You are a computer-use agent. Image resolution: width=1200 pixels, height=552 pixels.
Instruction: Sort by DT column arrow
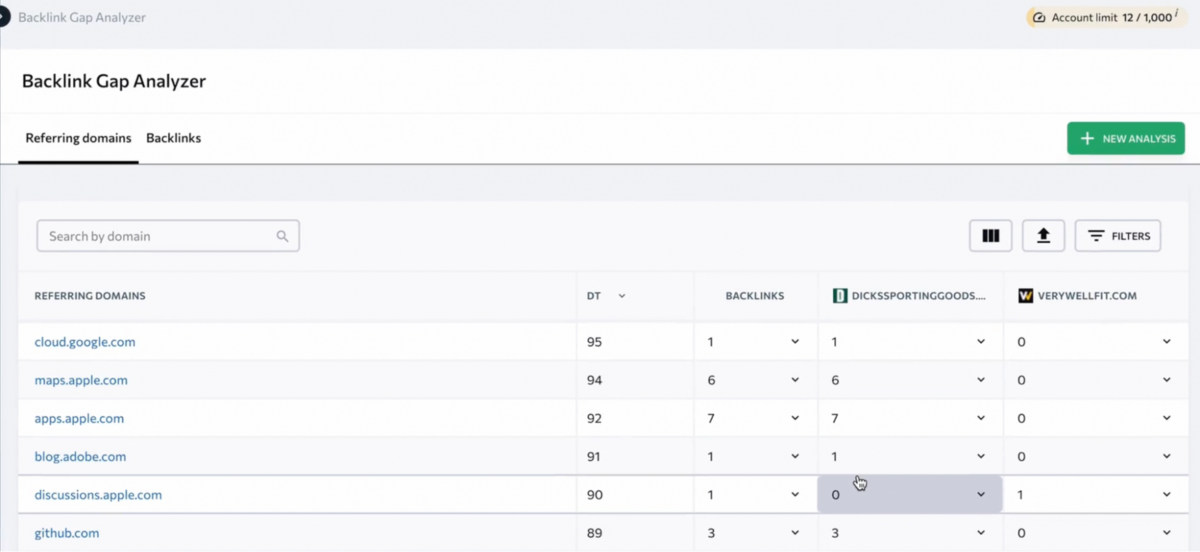622,296
